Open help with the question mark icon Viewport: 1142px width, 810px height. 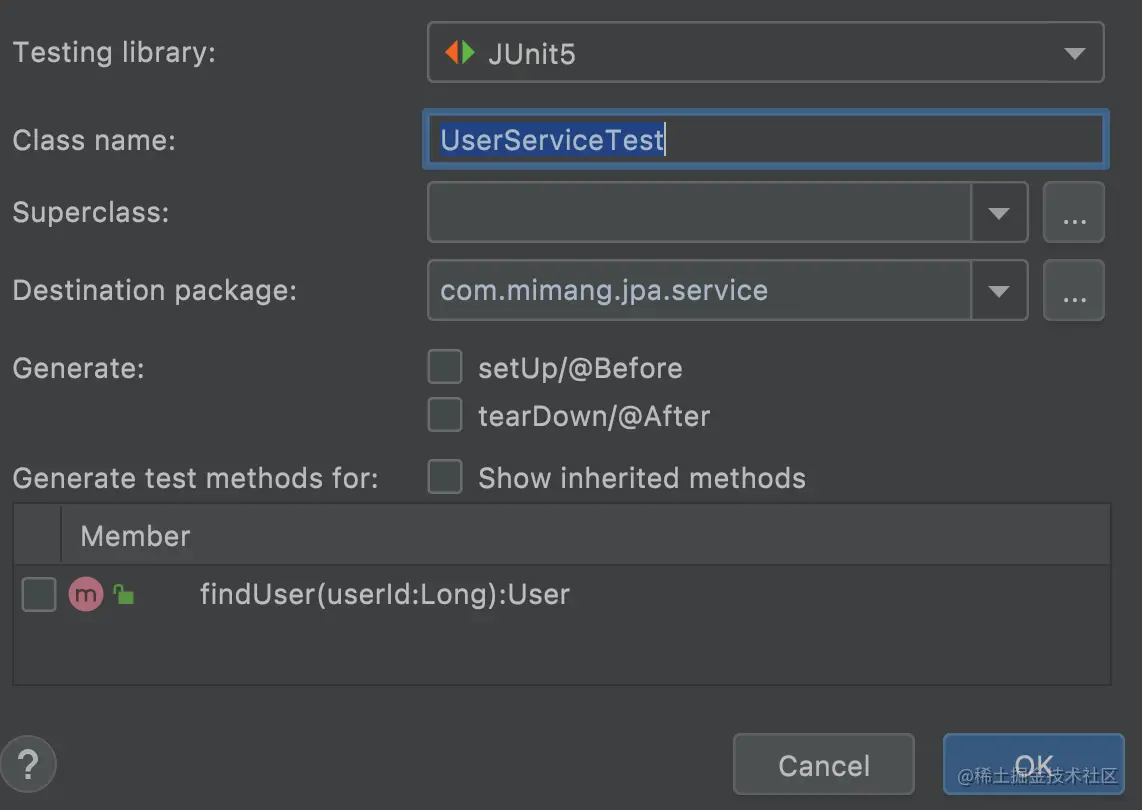(28, 765)
